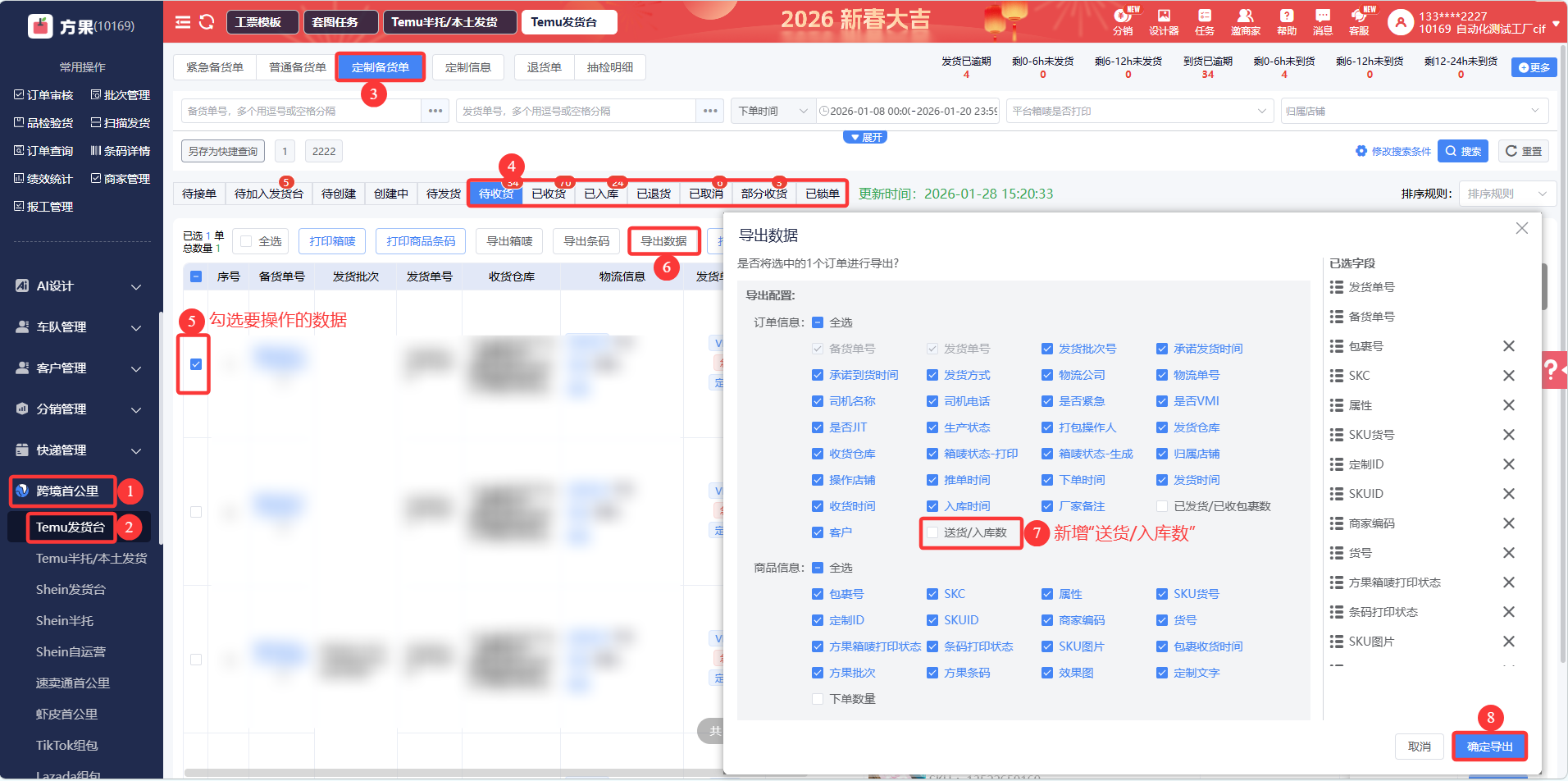Click the 确定导出 button
This screenshot has width=1568, height=781.
click(1489, 747)
